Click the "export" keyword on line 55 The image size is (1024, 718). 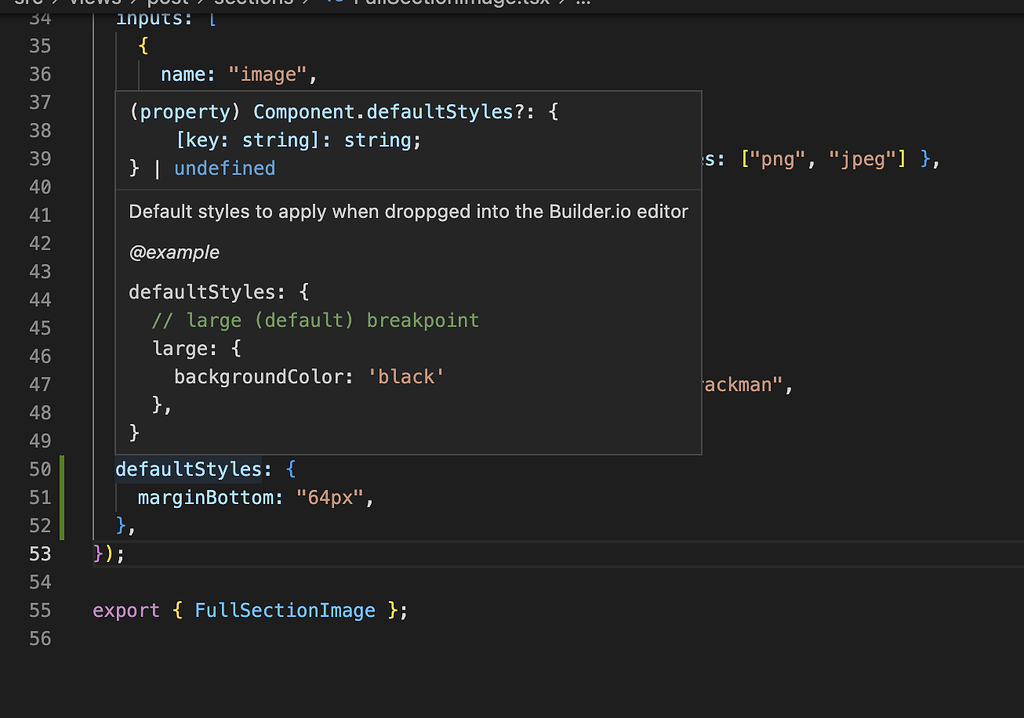coord(126,610)
